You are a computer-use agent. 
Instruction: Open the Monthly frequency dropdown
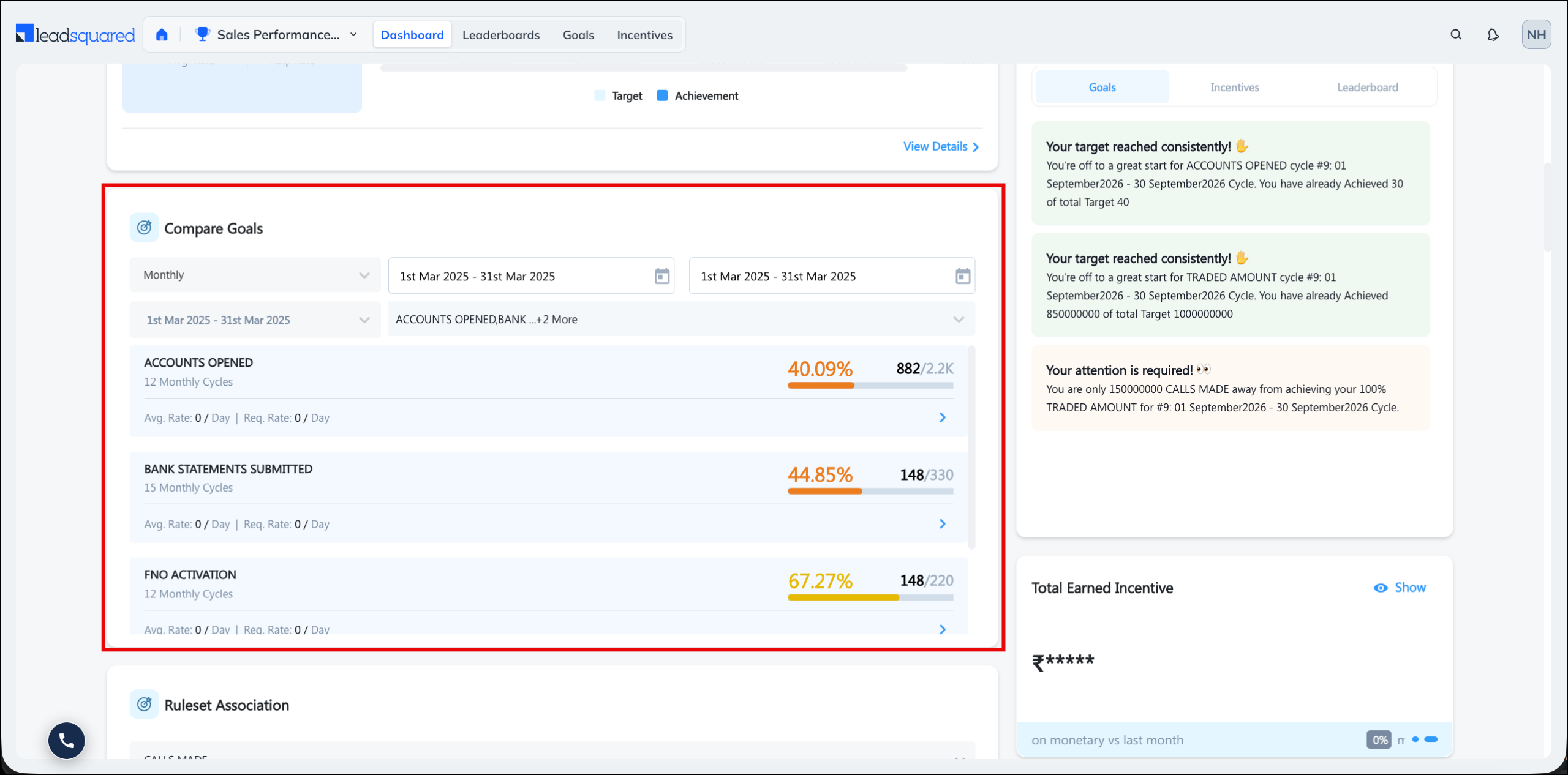255,275
